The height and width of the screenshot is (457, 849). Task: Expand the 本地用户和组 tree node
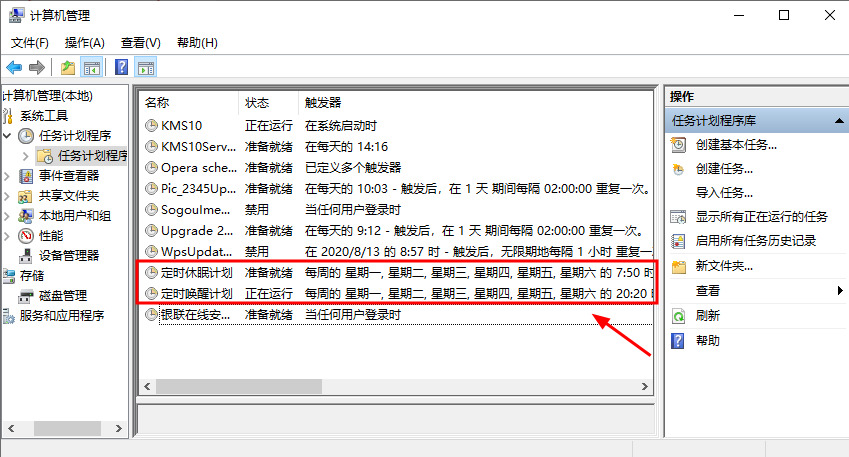pos(7,216)
